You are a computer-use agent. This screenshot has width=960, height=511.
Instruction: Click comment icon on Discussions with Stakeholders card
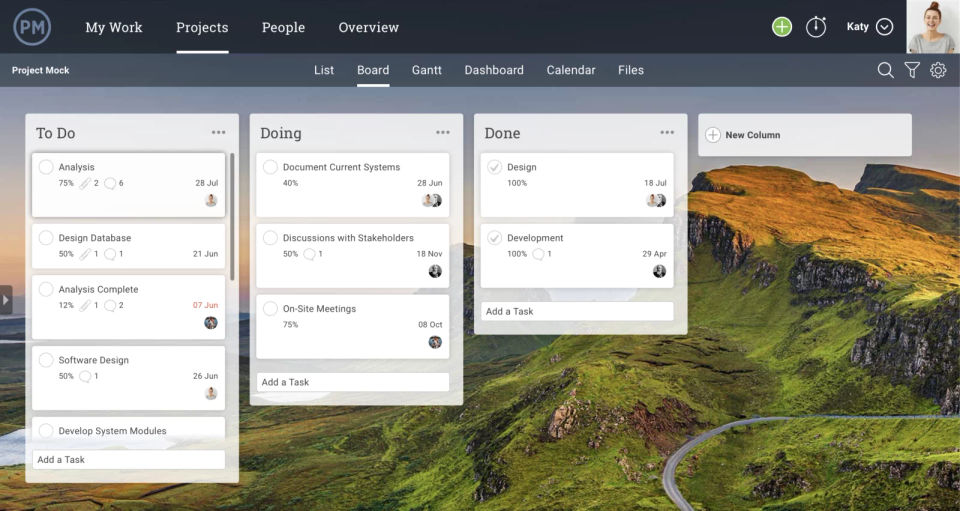click(309, 254)
